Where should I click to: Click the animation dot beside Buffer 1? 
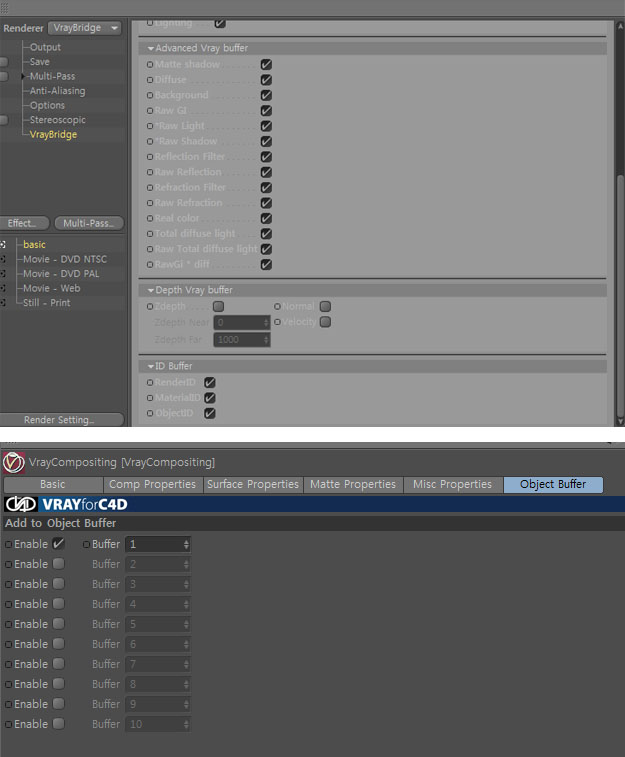(x=86, y=544)
